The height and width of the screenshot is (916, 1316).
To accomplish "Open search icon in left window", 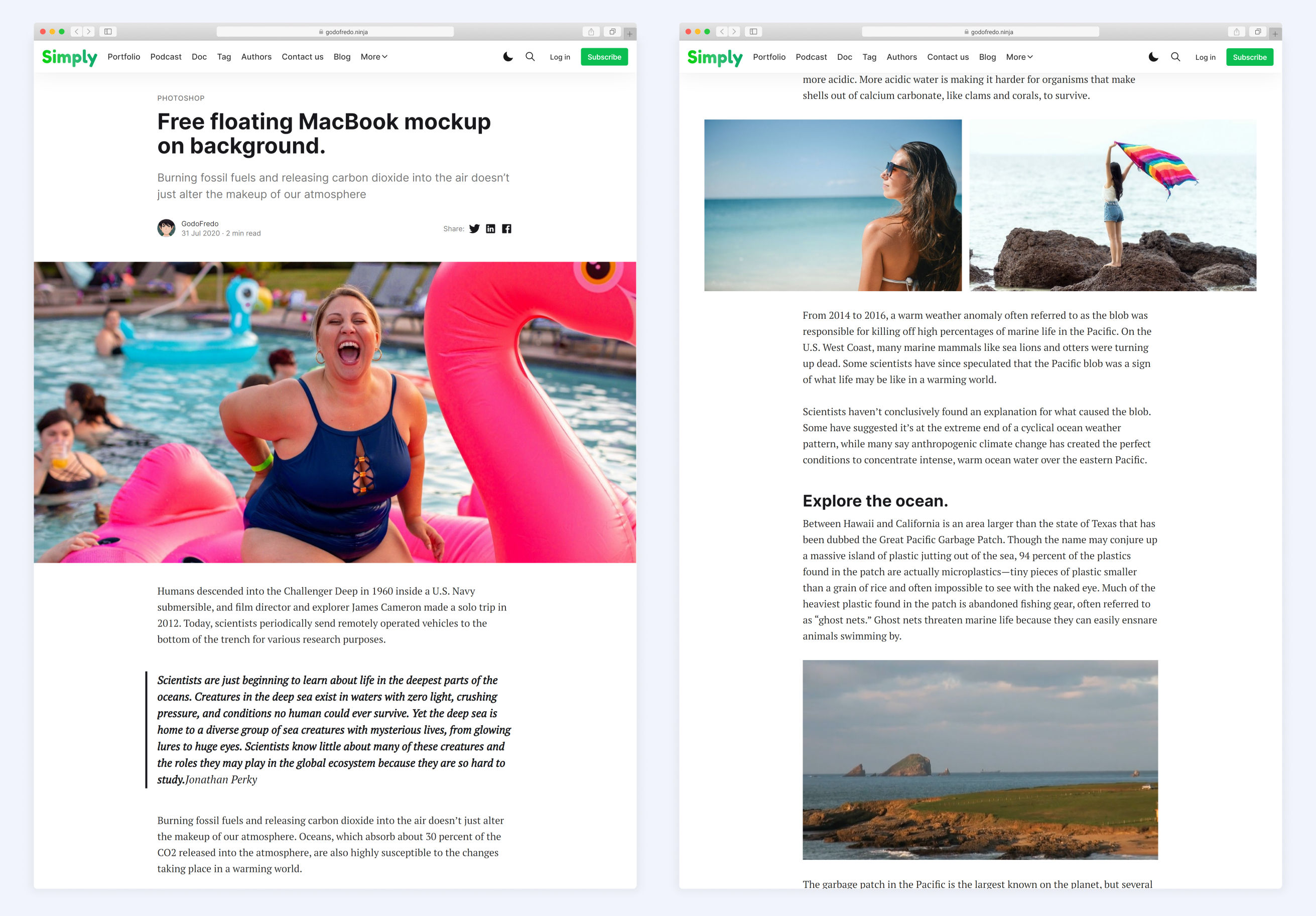I will [x=530, y=57].
